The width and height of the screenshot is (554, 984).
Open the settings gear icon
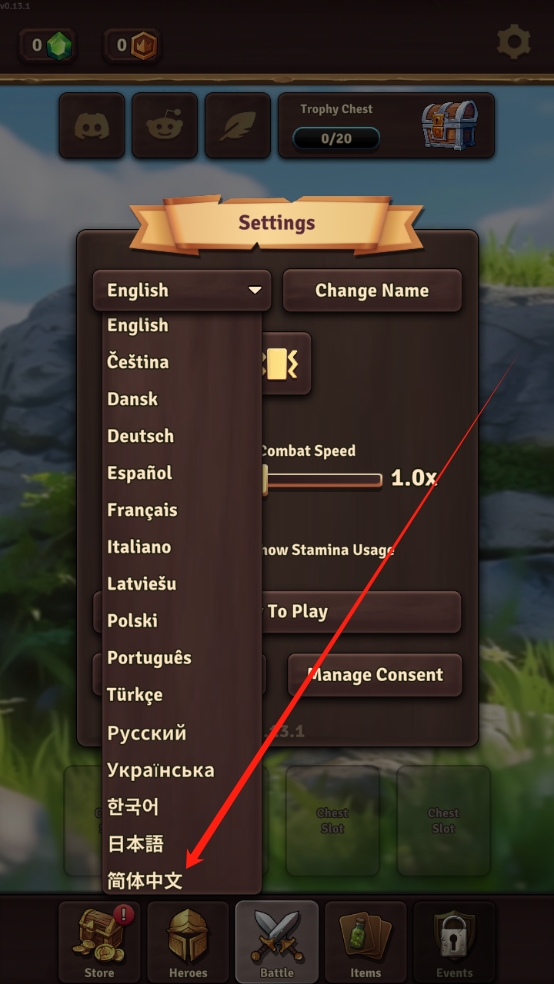point(514,43)
